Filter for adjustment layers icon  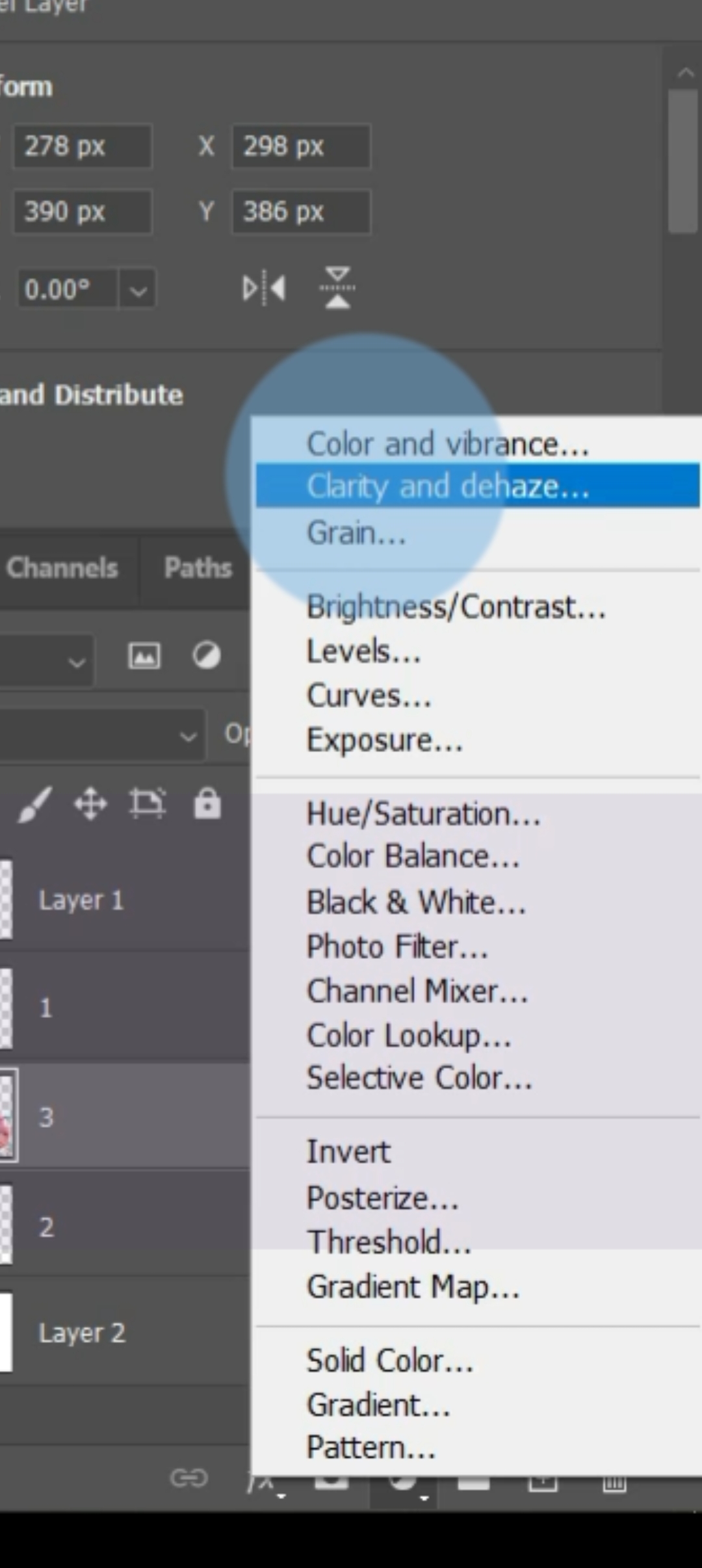click(206, 655)
